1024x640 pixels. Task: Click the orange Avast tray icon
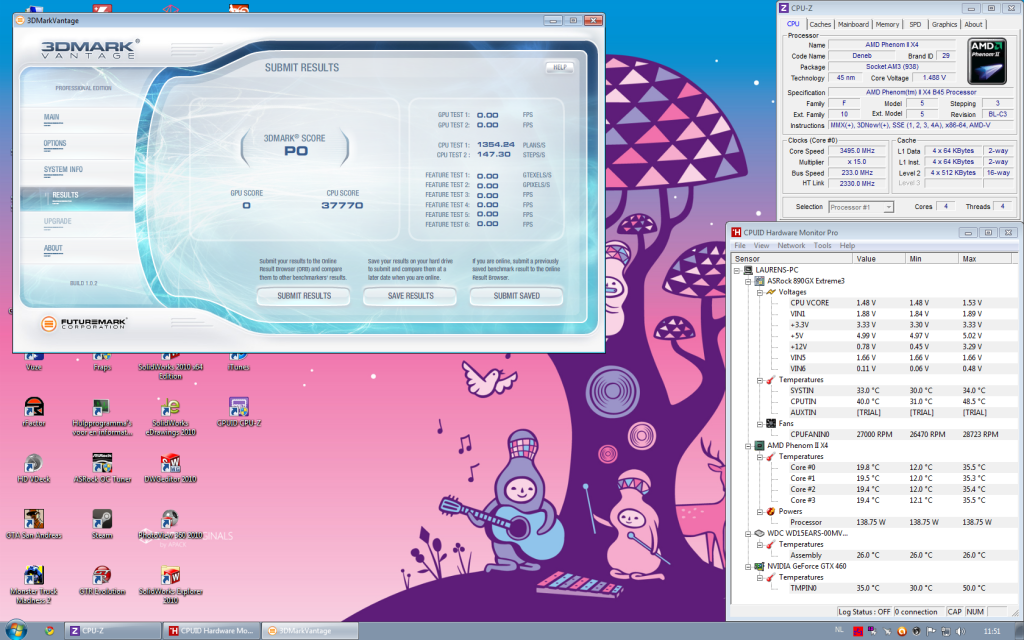point(902,632)
